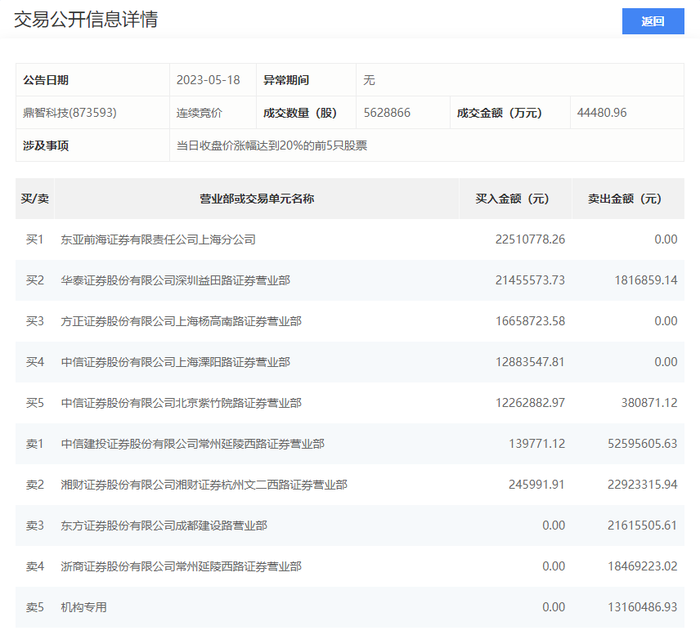The height and width of the screenshot is (644, 700).
Task: Select buy amount 139771.12
Action: tap(537, 444)
